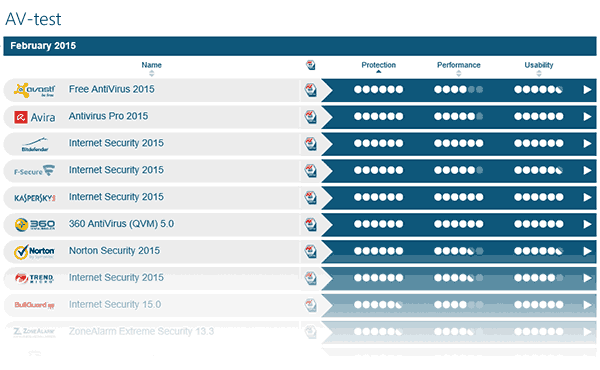Screen dimensions: 600x370
Task: Click the Norton logo icon
Action: [34, 252]
